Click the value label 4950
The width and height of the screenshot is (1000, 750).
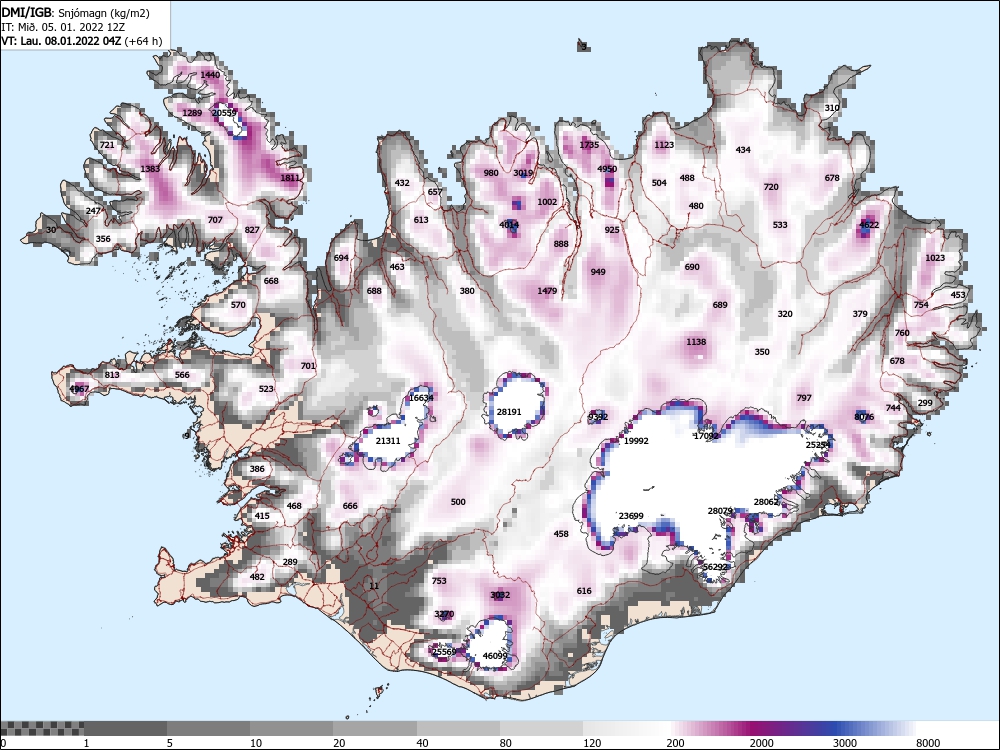coord(607,169)
